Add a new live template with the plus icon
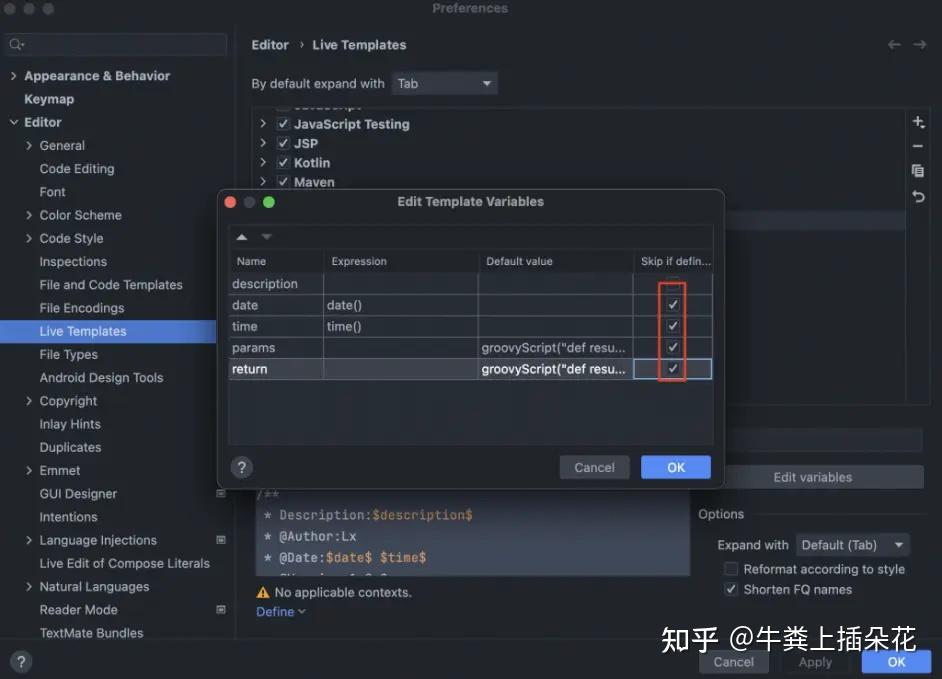The width and height of the screenshot is (942, 679). click(918, 121)
